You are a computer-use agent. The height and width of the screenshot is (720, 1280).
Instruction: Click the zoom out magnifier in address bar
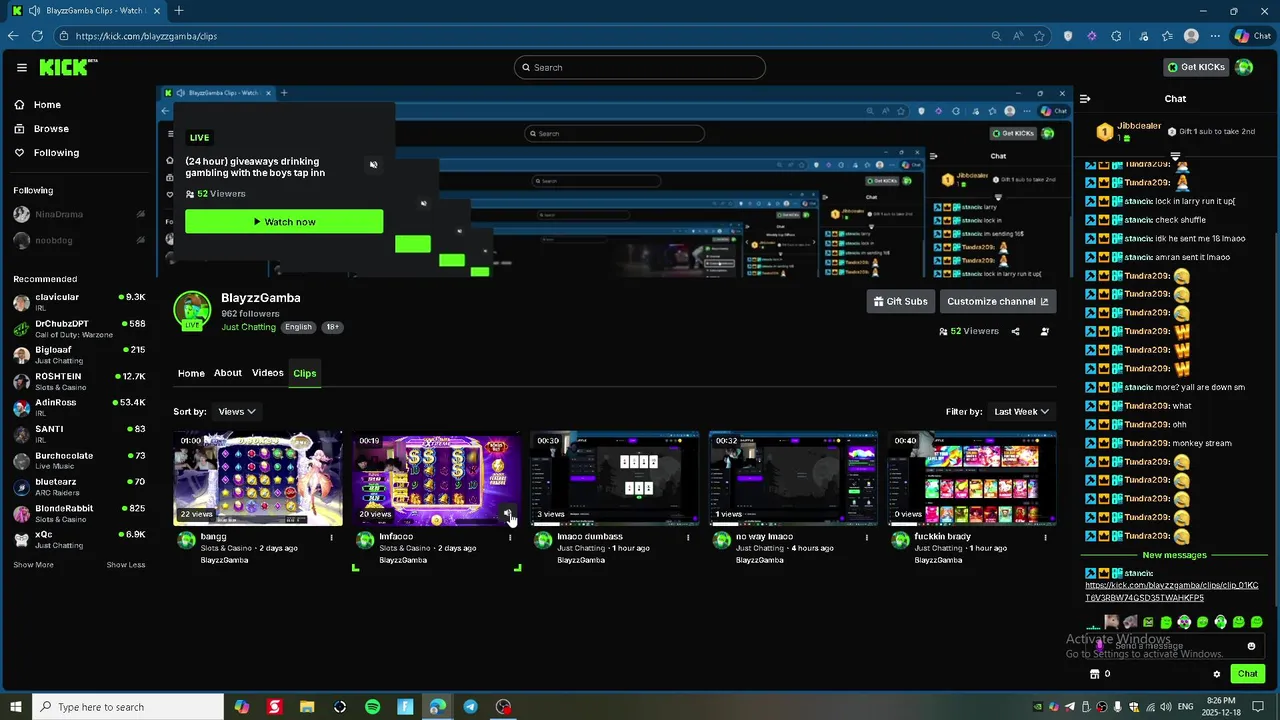[996, 36]
